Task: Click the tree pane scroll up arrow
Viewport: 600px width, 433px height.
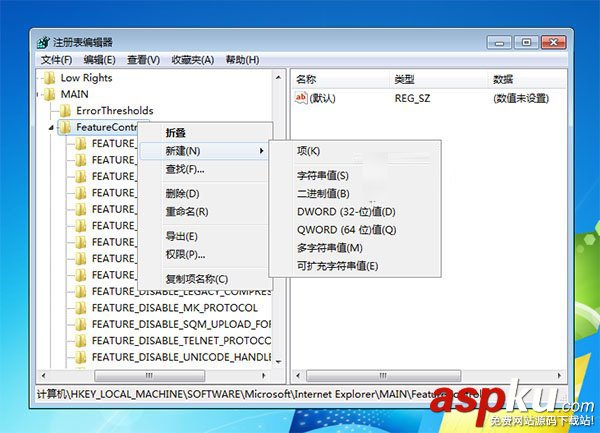Action: pyautogui.click(x=279, y=78)
